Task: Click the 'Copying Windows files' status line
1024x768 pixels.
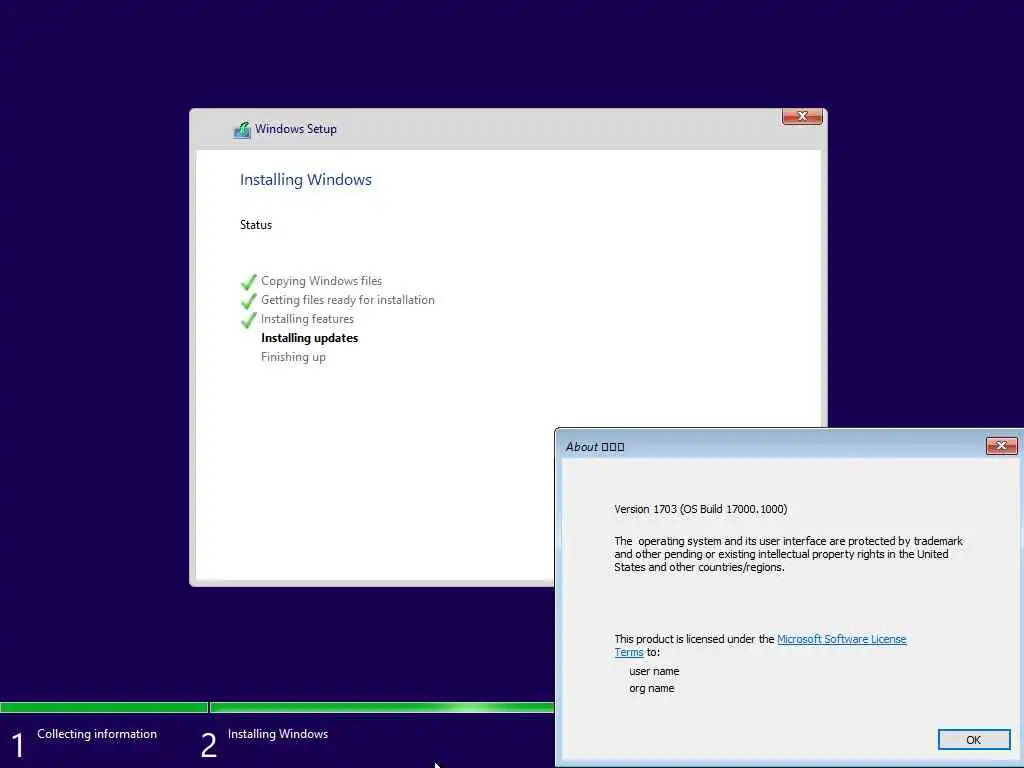Action: pyautogui.click(x=321, y=281)
